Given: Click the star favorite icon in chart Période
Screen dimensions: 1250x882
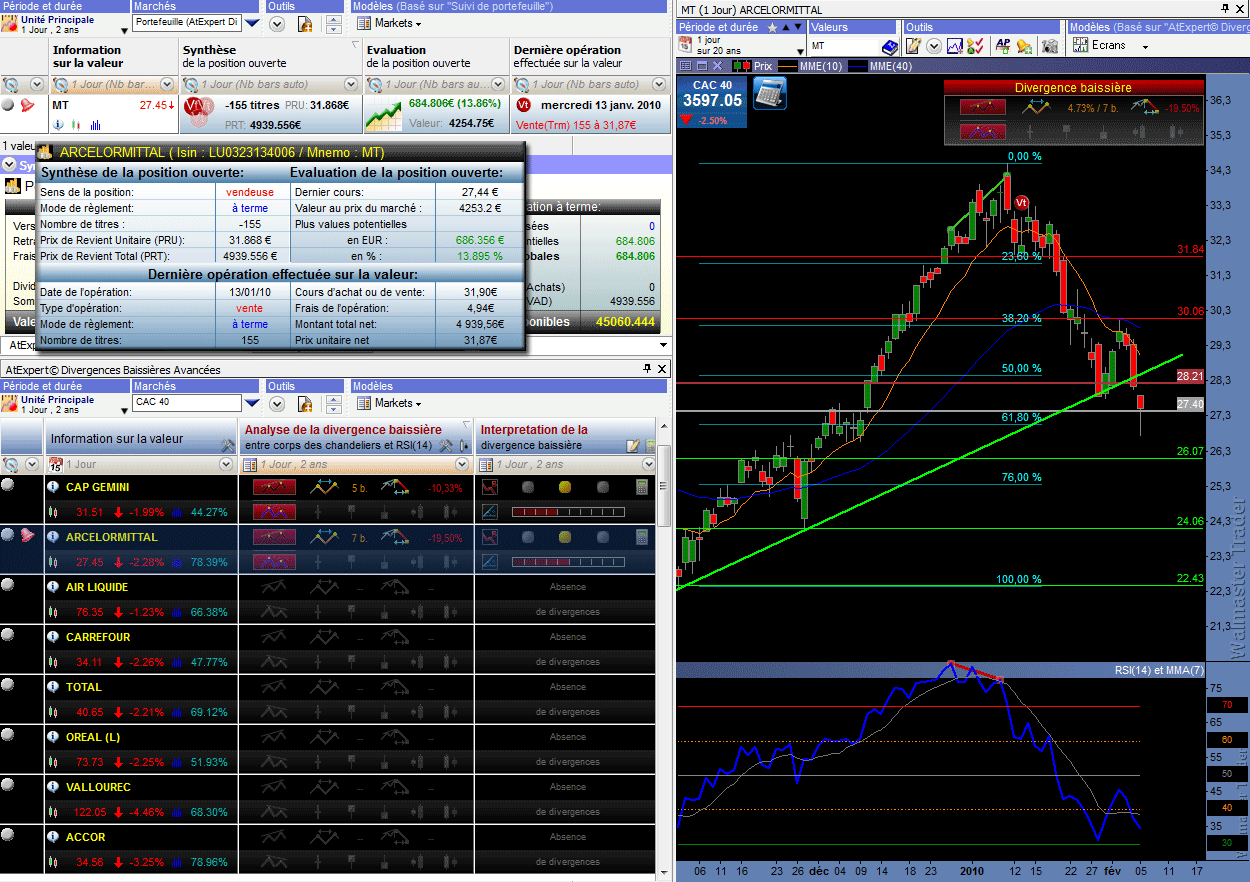Looking at the screenshot, I should pos(772,28).
